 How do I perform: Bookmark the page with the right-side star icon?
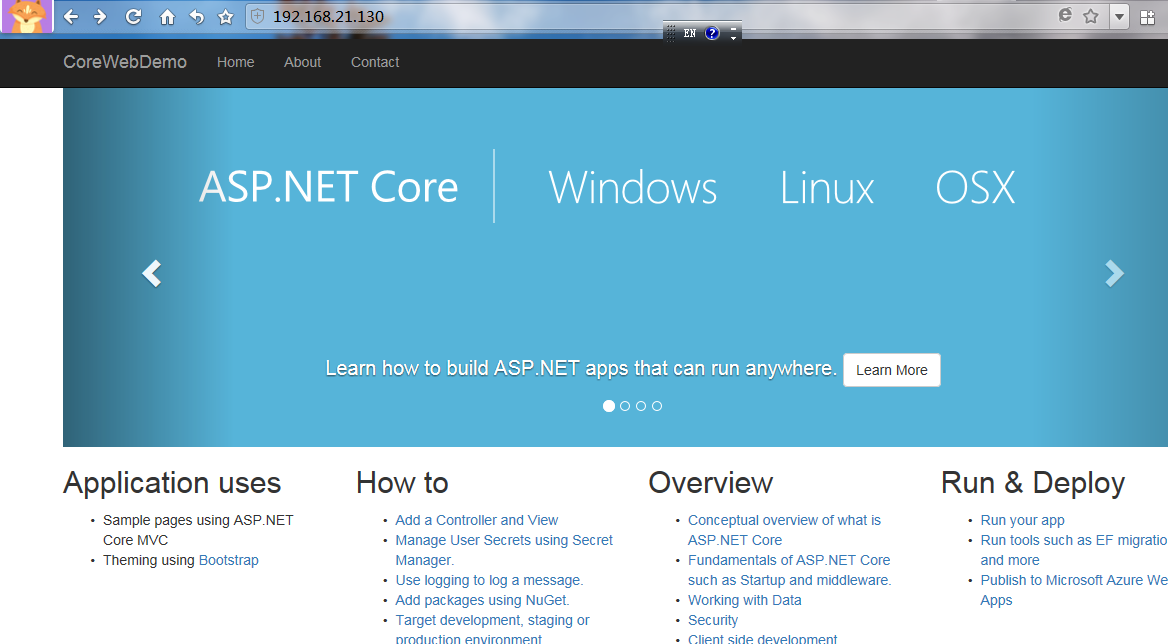tap(1091, 16)
